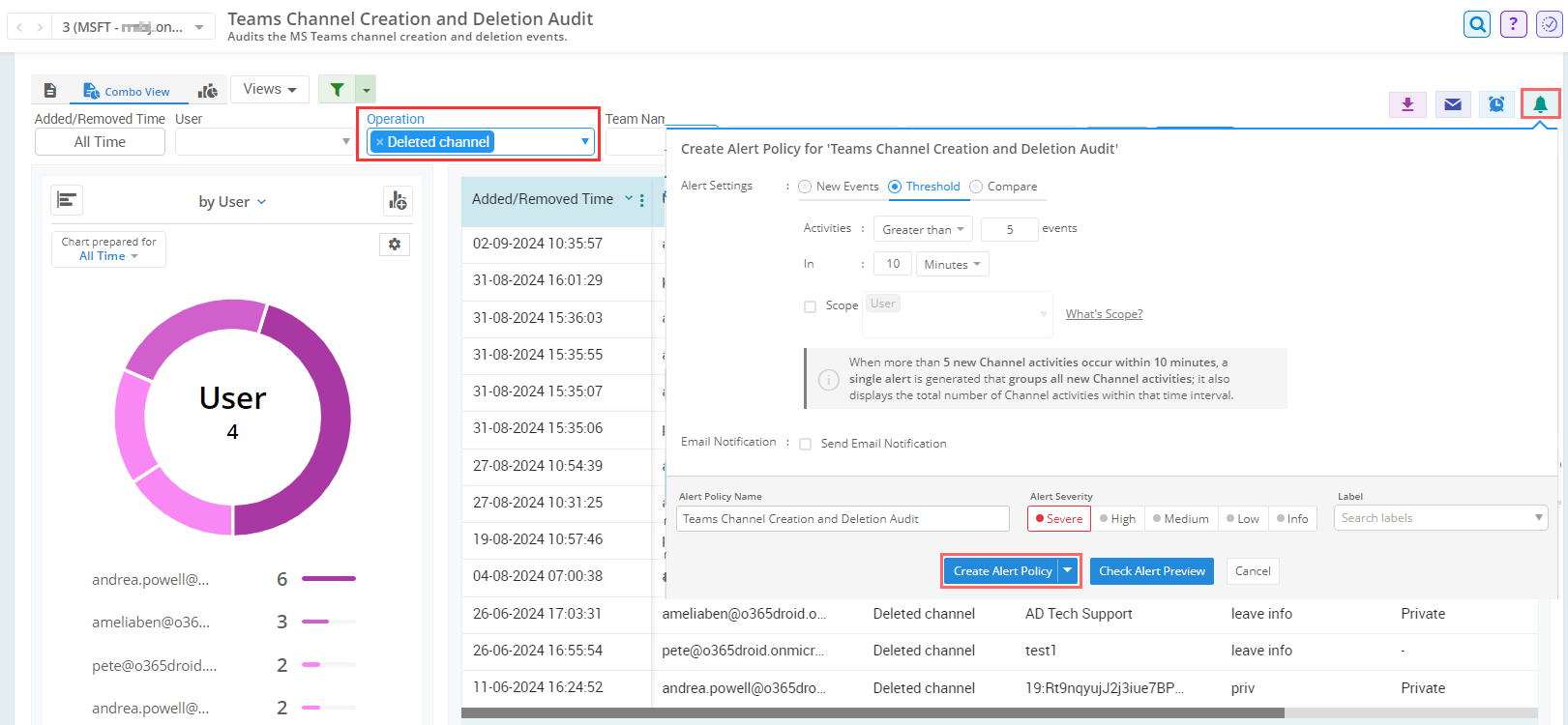Set alert severity to Severe

coord(1059,519)
